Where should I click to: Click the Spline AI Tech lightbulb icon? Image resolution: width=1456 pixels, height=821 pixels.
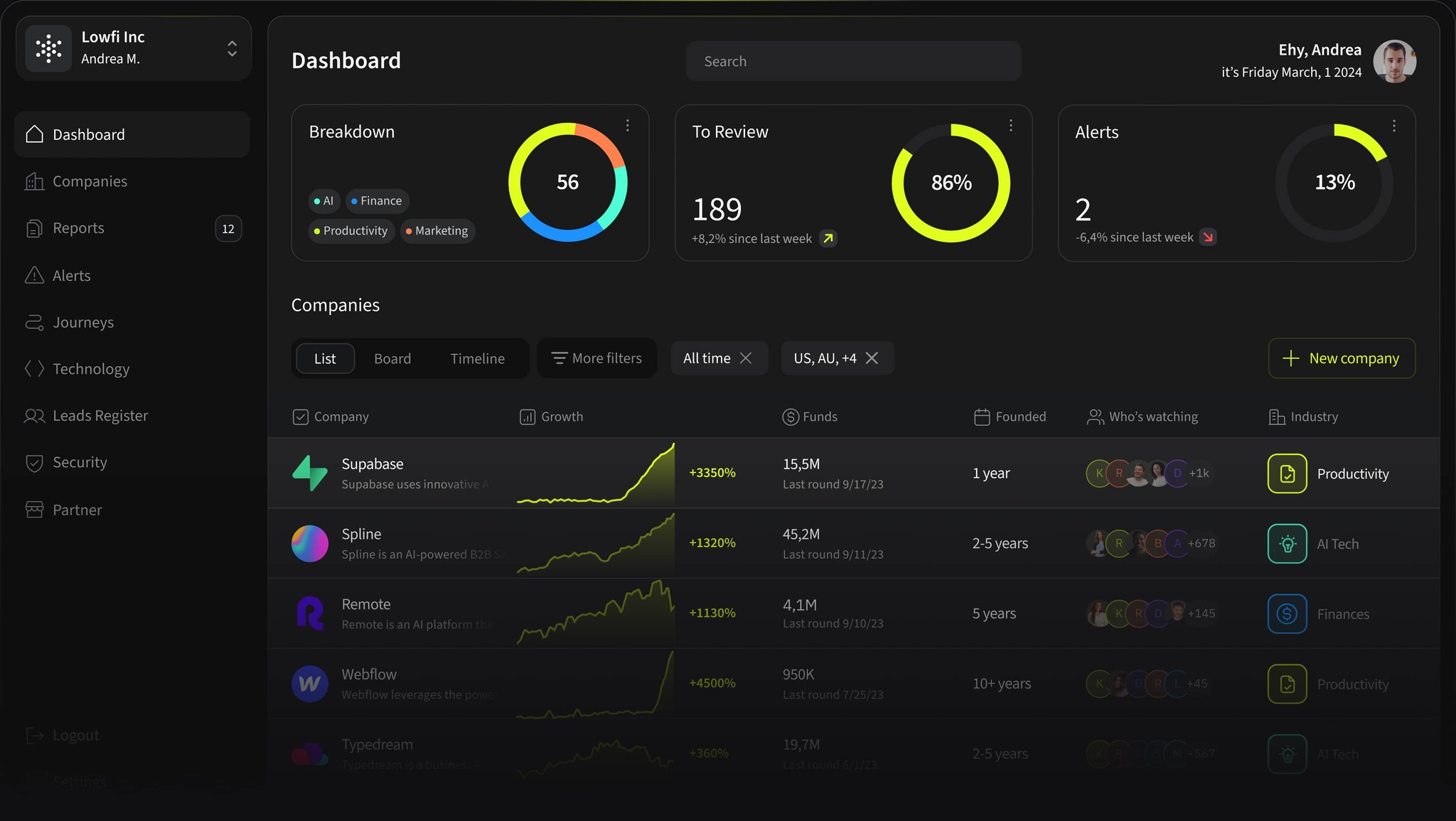tap(1287, 544)
